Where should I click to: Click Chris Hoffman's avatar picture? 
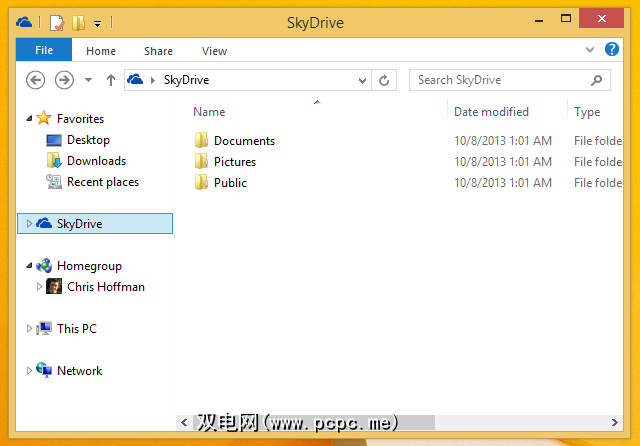tap(54, 286)
